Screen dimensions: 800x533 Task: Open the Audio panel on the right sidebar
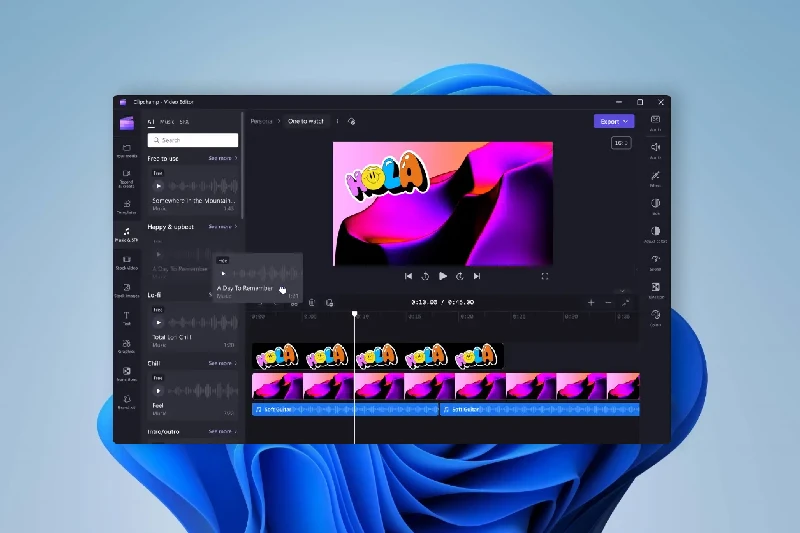coord(656,150)
